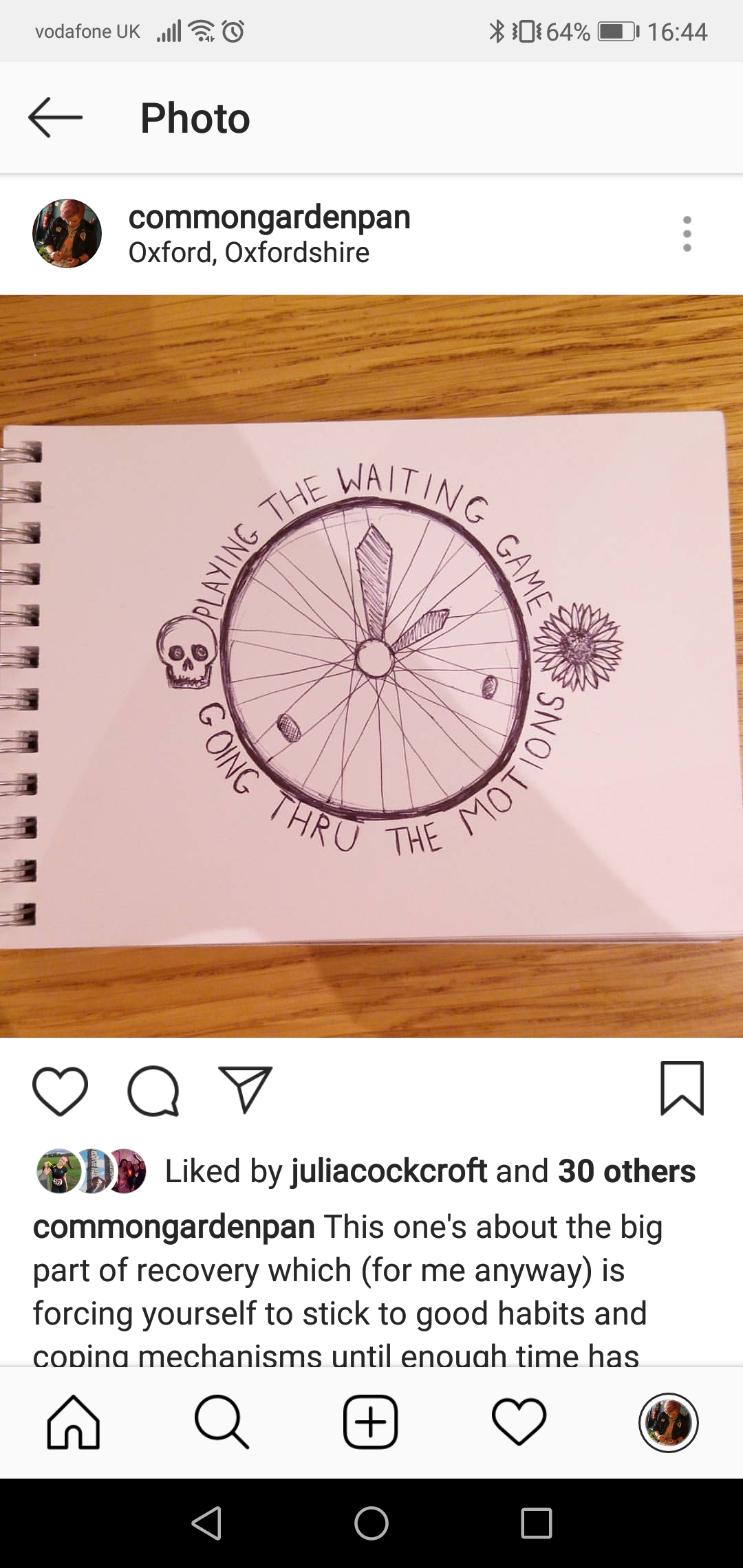Go to Home feed tab

tap(74, 1422)
